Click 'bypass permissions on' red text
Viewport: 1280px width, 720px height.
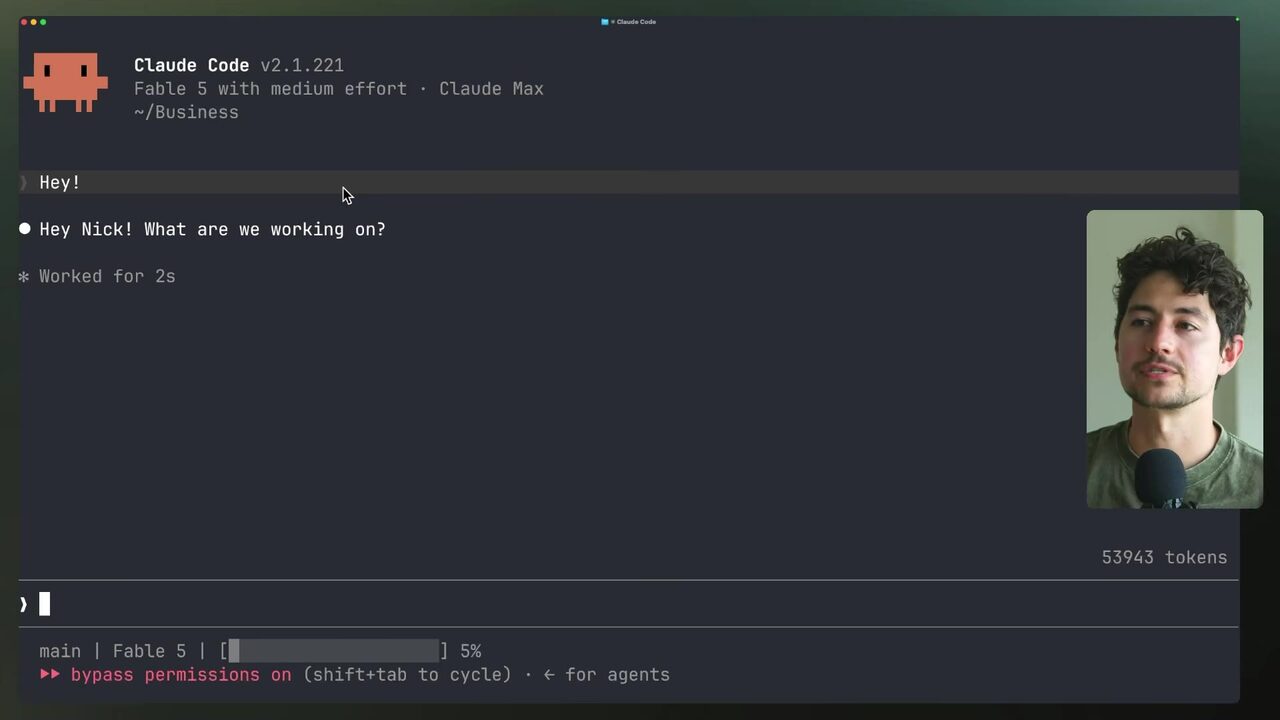pyautogui.click(x=181, y=675)
